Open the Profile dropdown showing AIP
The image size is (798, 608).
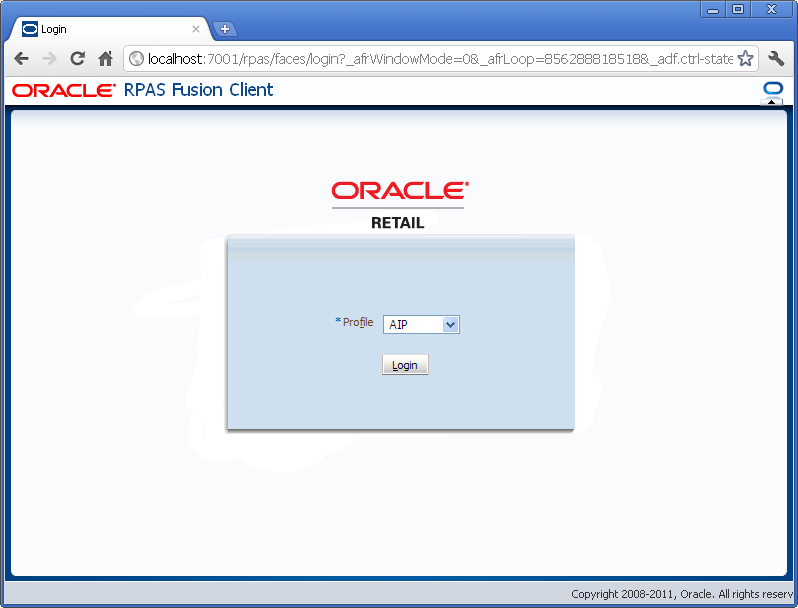coord(421,325)
